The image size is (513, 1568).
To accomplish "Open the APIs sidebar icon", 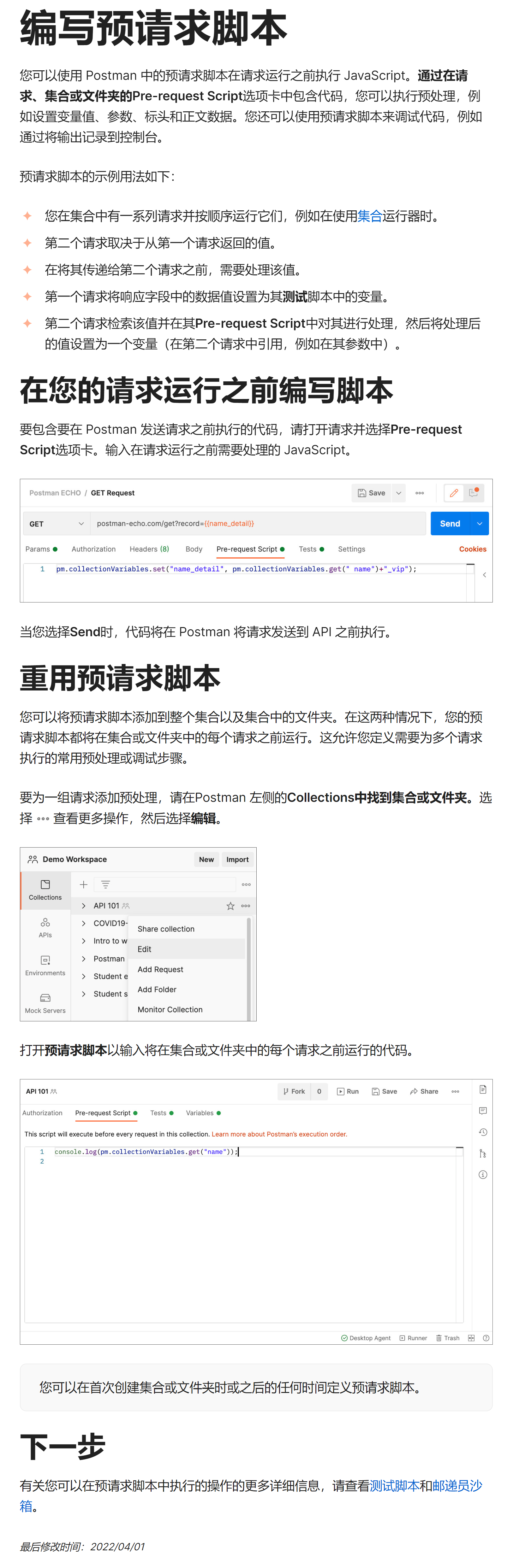I will [x=45, y=928].
